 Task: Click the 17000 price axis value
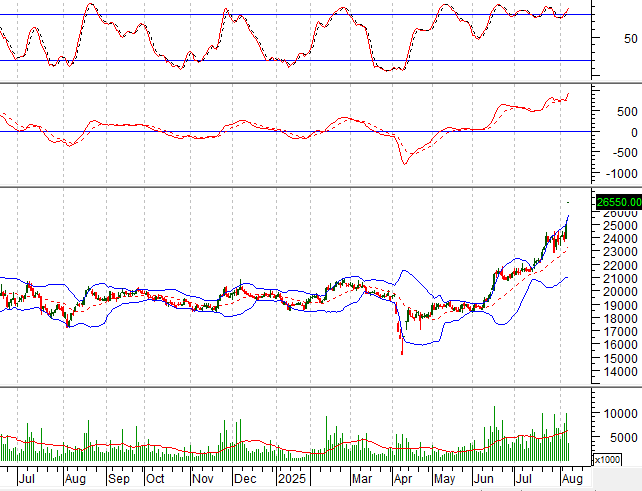[620, 331]
